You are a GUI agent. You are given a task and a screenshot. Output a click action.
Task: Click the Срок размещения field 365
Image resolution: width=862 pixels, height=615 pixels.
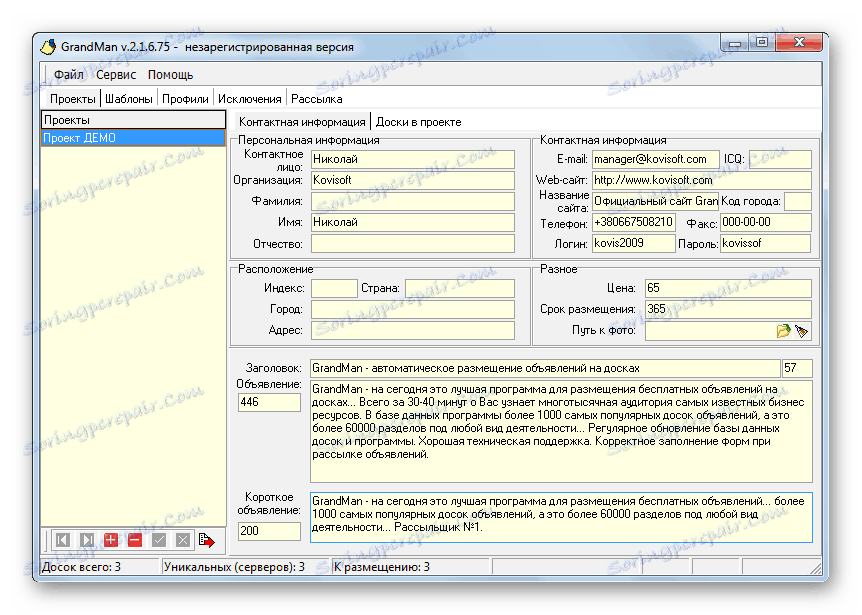click(728, 309)
